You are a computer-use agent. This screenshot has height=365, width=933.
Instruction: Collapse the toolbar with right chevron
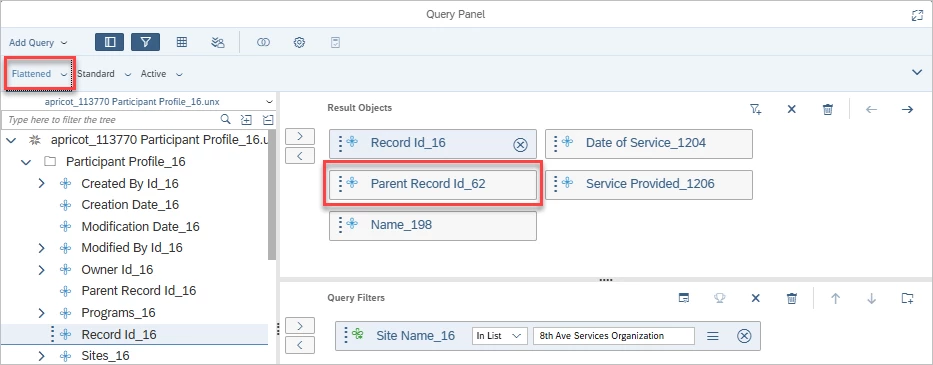pyautogui.click(x=917, y=72)
